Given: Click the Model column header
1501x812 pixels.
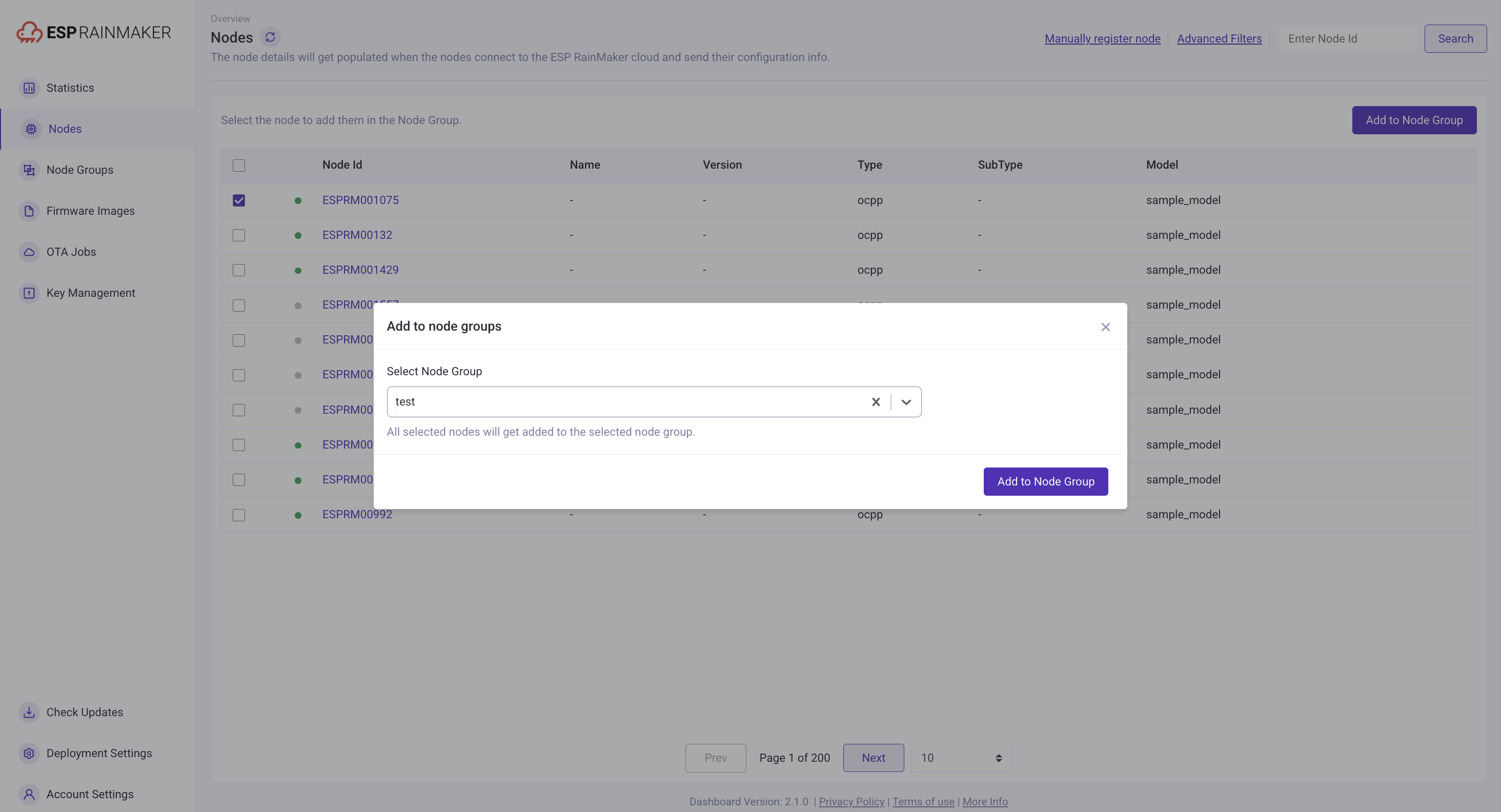Looking at the screenshot, I should pos(1162,166).
